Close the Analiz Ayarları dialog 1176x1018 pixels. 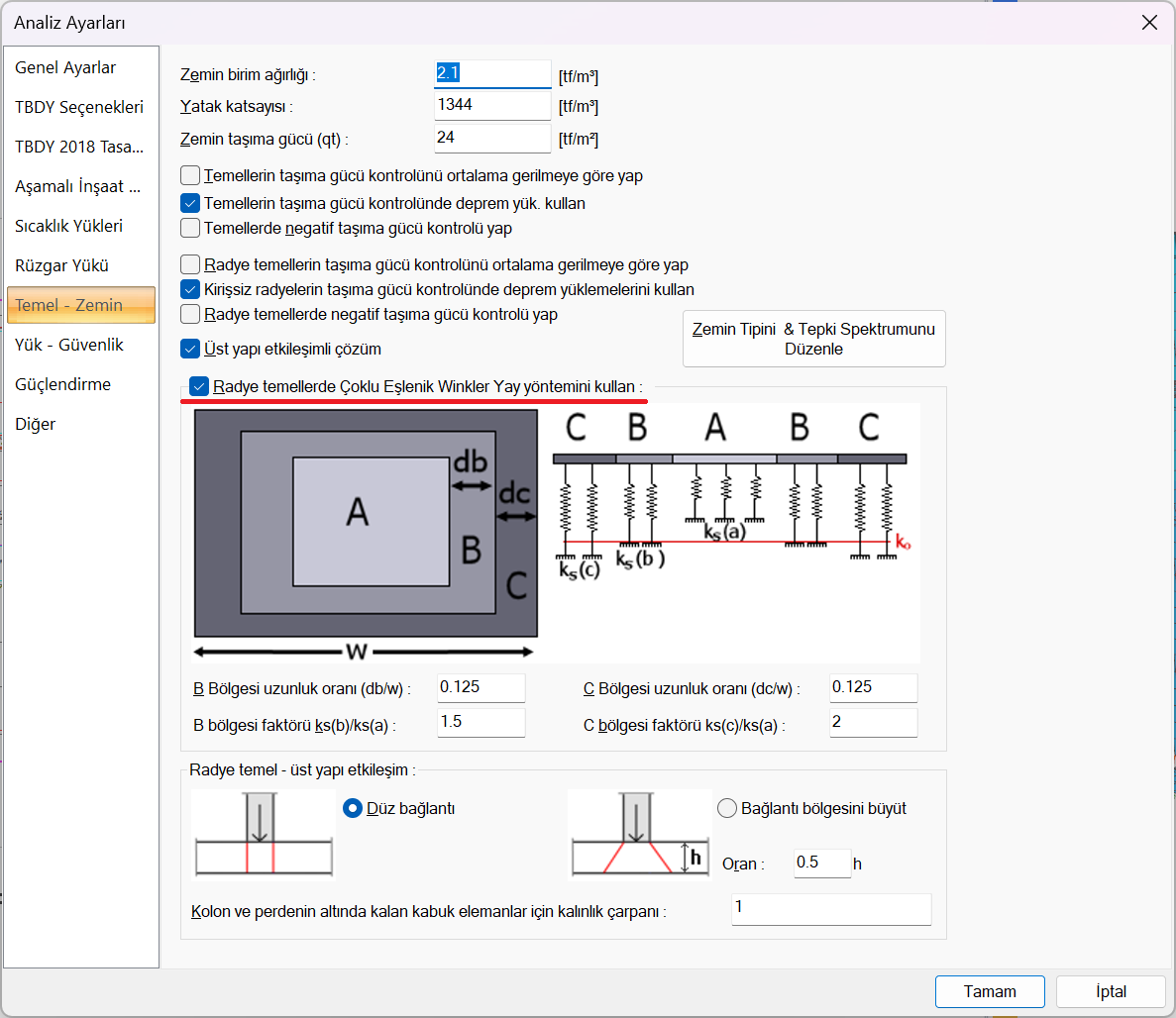tap(1149, 23)
